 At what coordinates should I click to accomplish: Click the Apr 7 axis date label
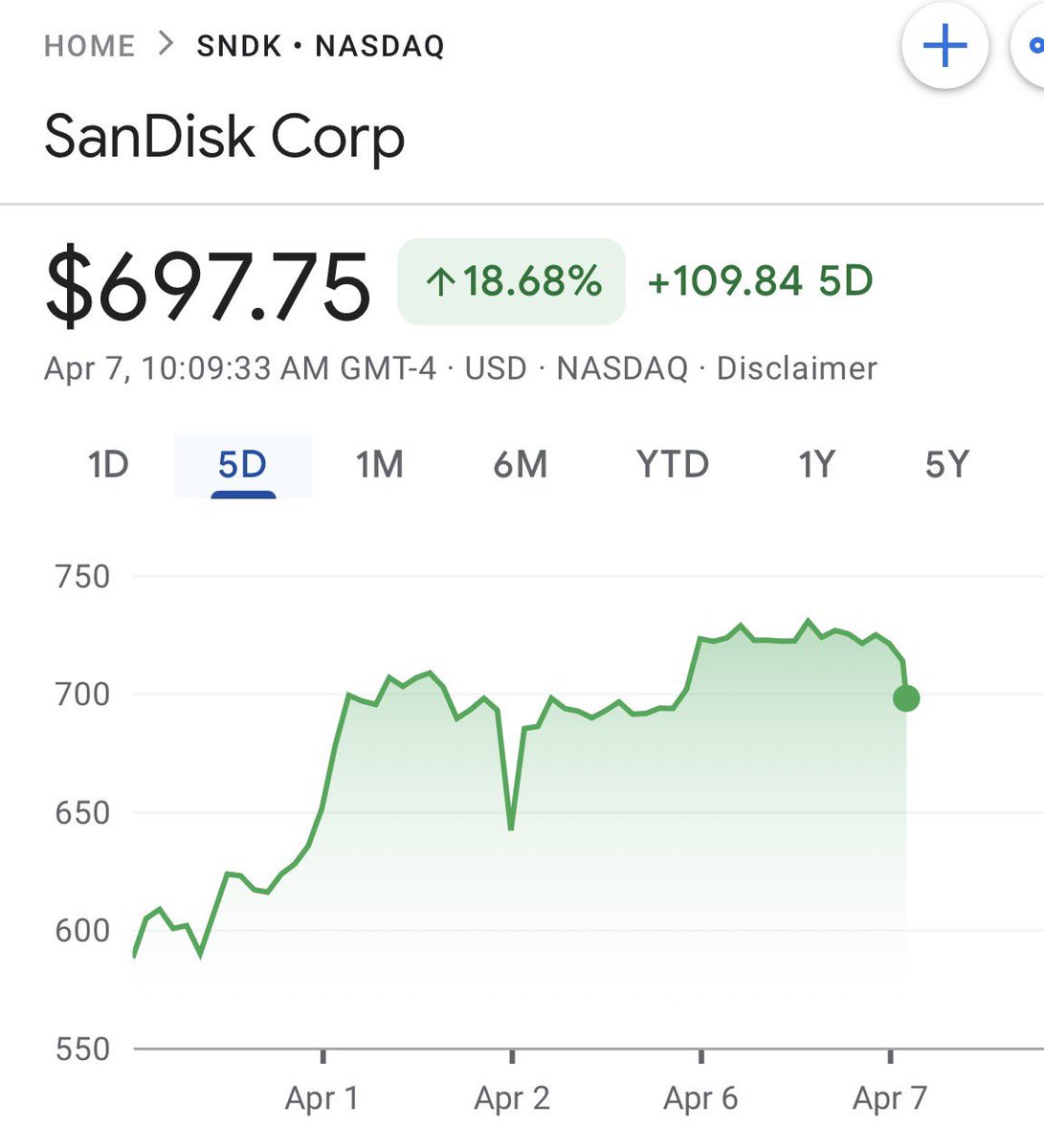(890, 1098)
